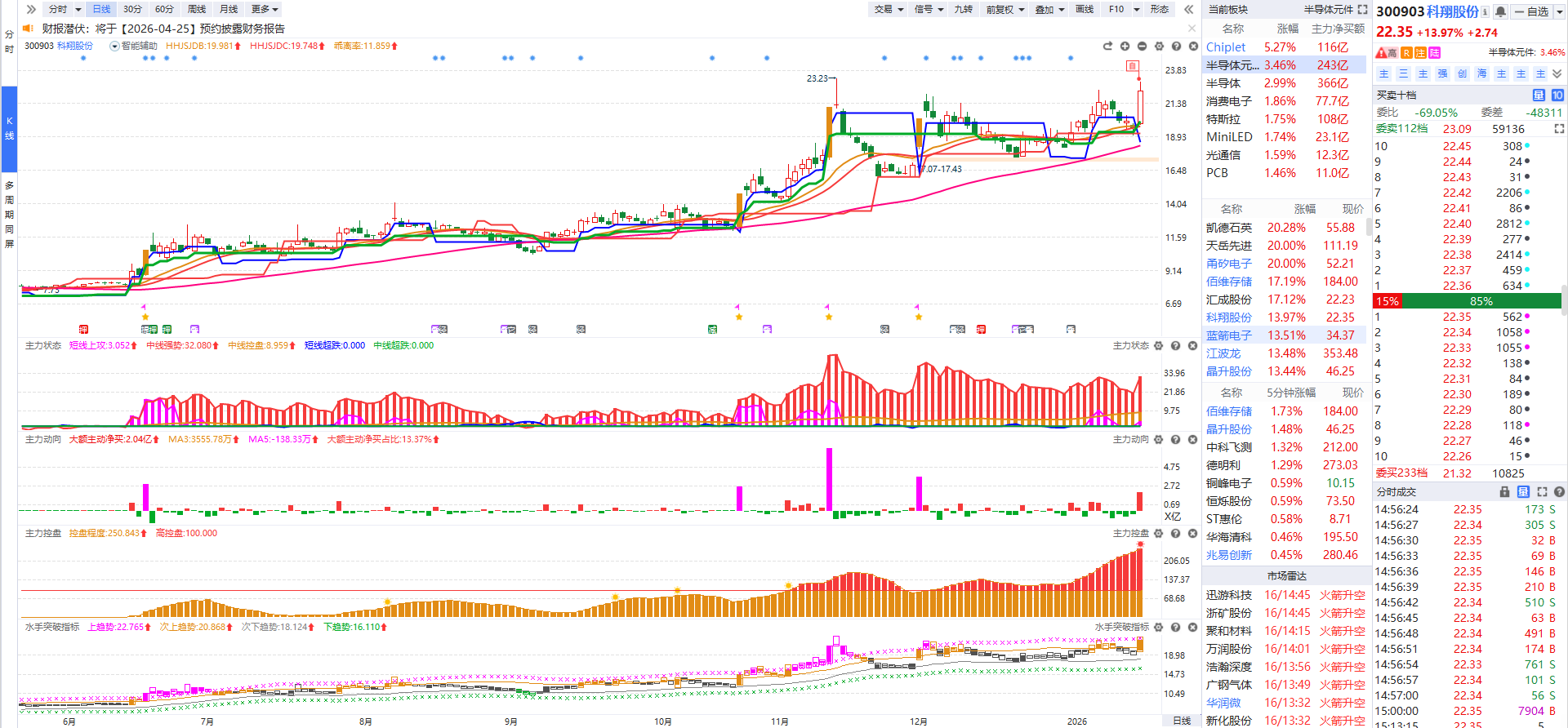Image resolution: width=1568 pixels, height=728 pixels.
Task: Open 天岳先进 from the stock list
Action: click(x=1228, y=246)
